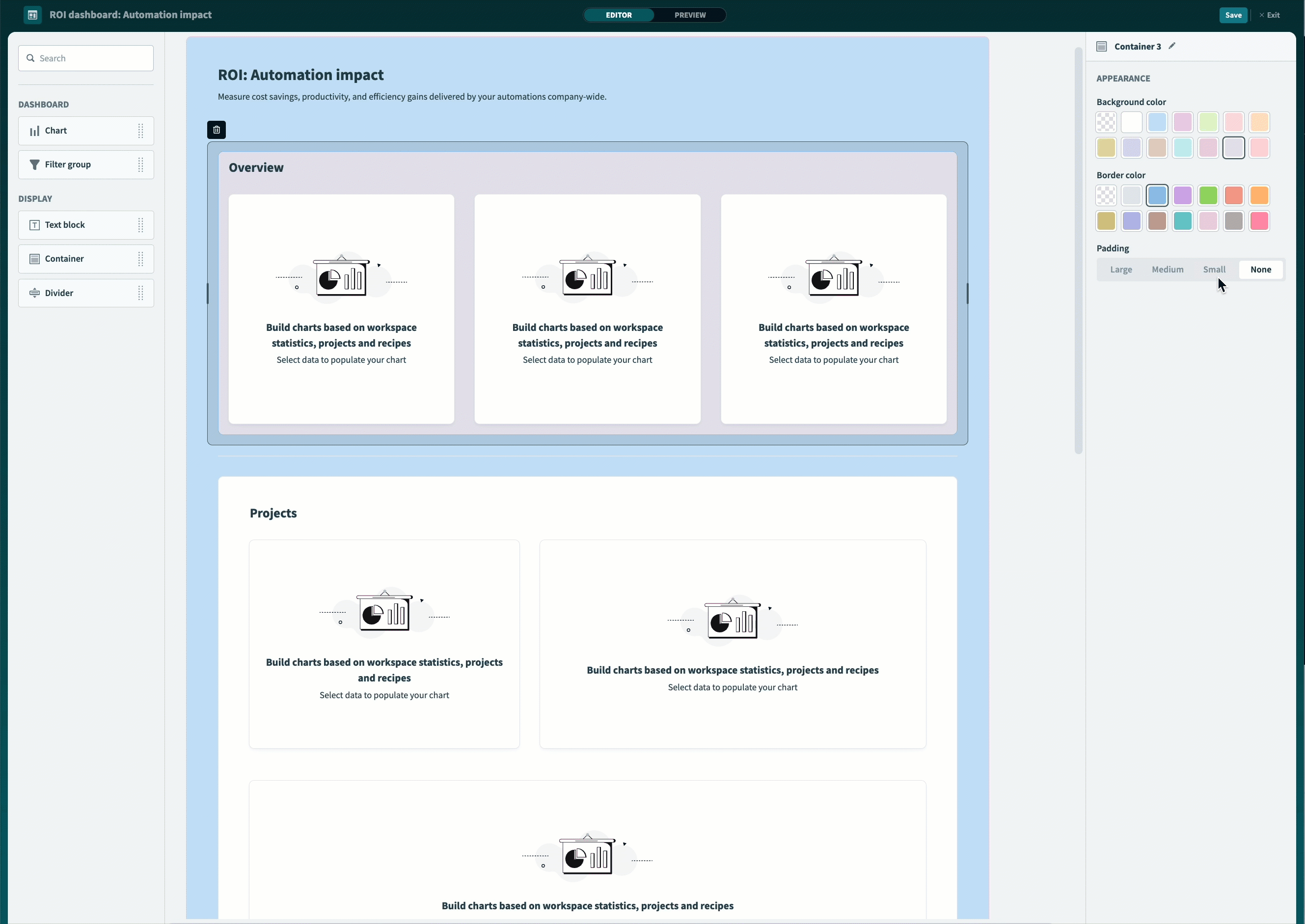Click the Search components field
This screenshot has width=1305, height=924.
[x=86, y=58]
